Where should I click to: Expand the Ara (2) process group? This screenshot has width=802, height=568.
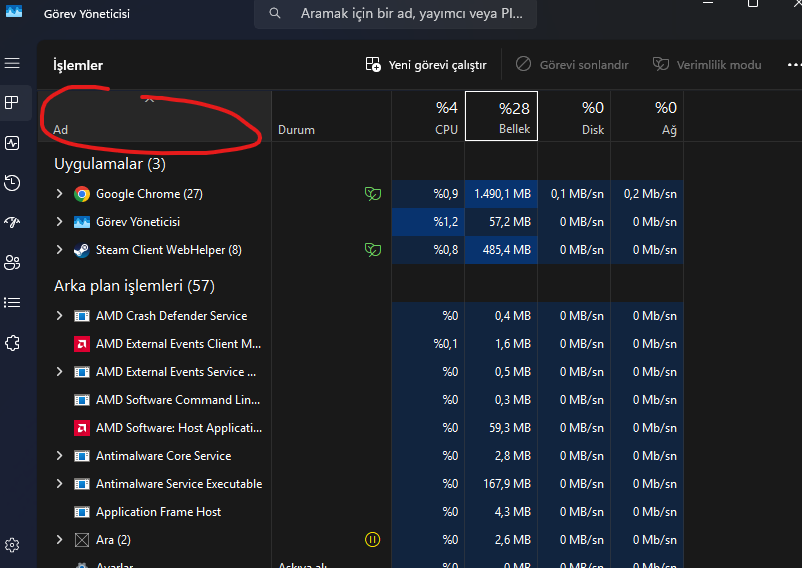(x=59, y=539)
